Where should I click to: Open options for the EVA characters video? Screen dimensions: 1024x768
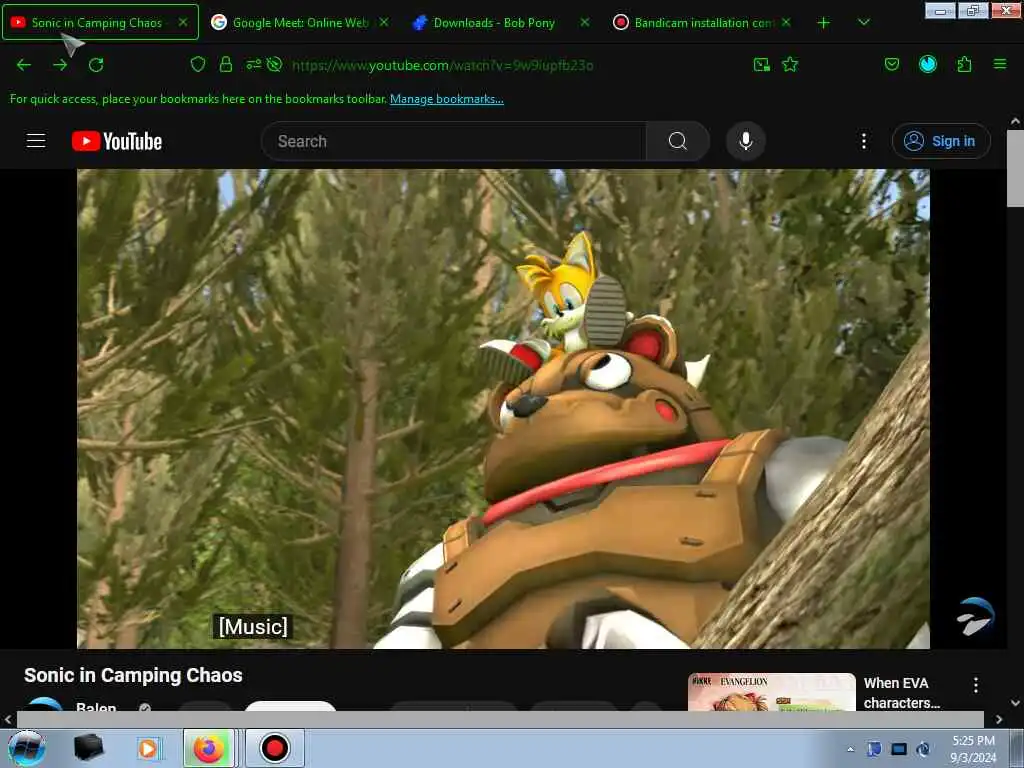coord(976,684)
